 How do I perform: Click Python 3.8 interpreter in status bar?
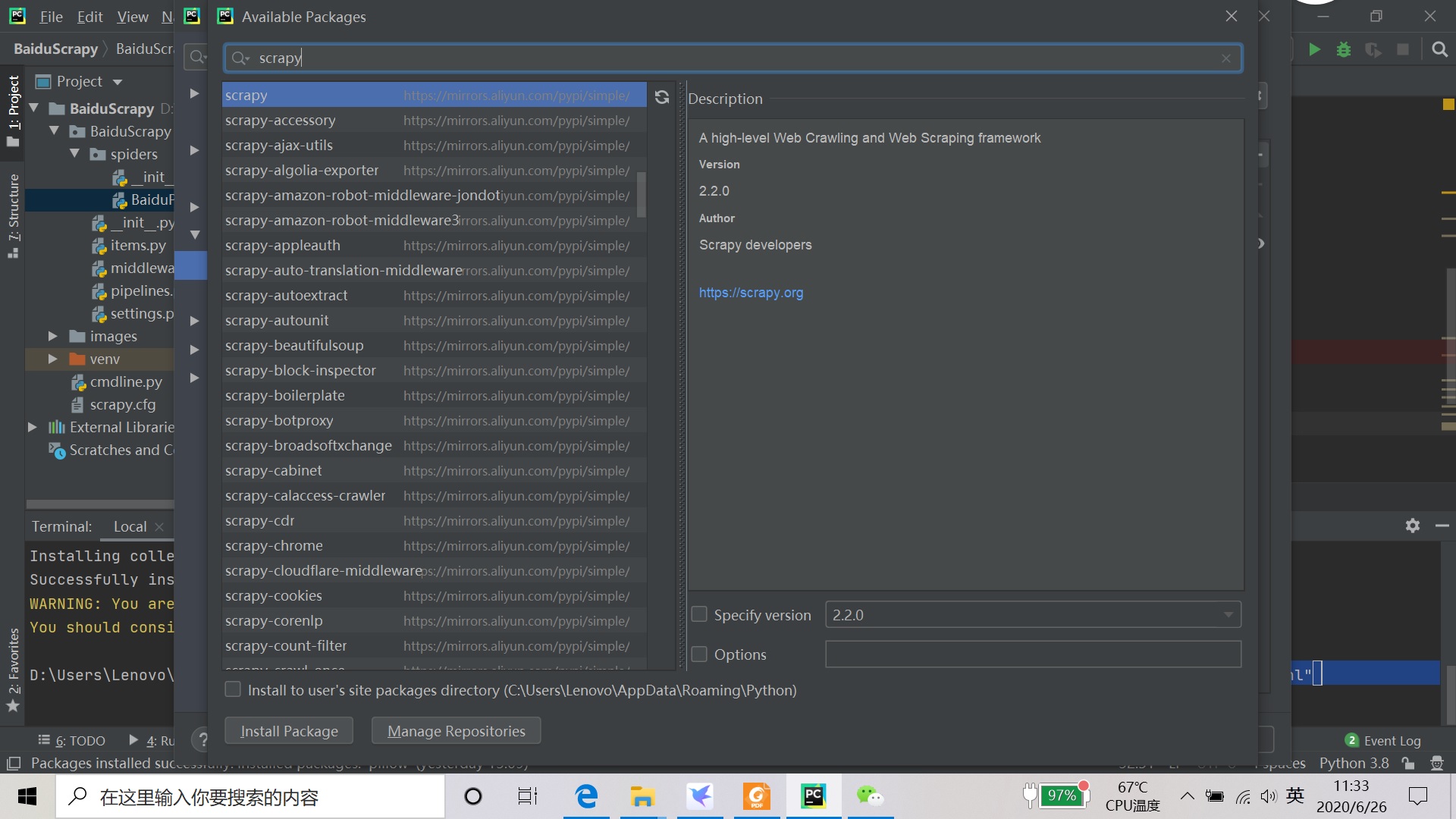pyautogui.click(x=1354, y=763)
